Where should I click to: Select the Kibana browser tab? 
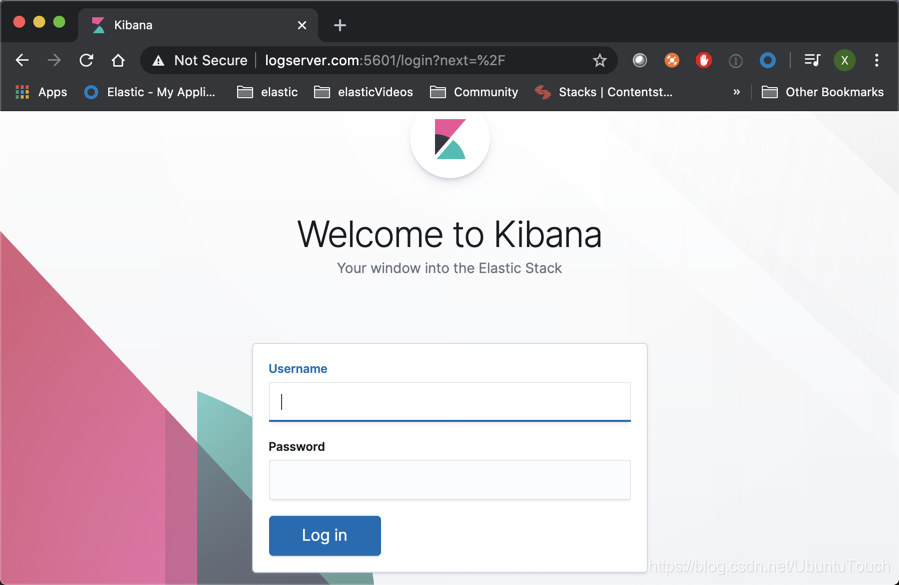(198, 25)
